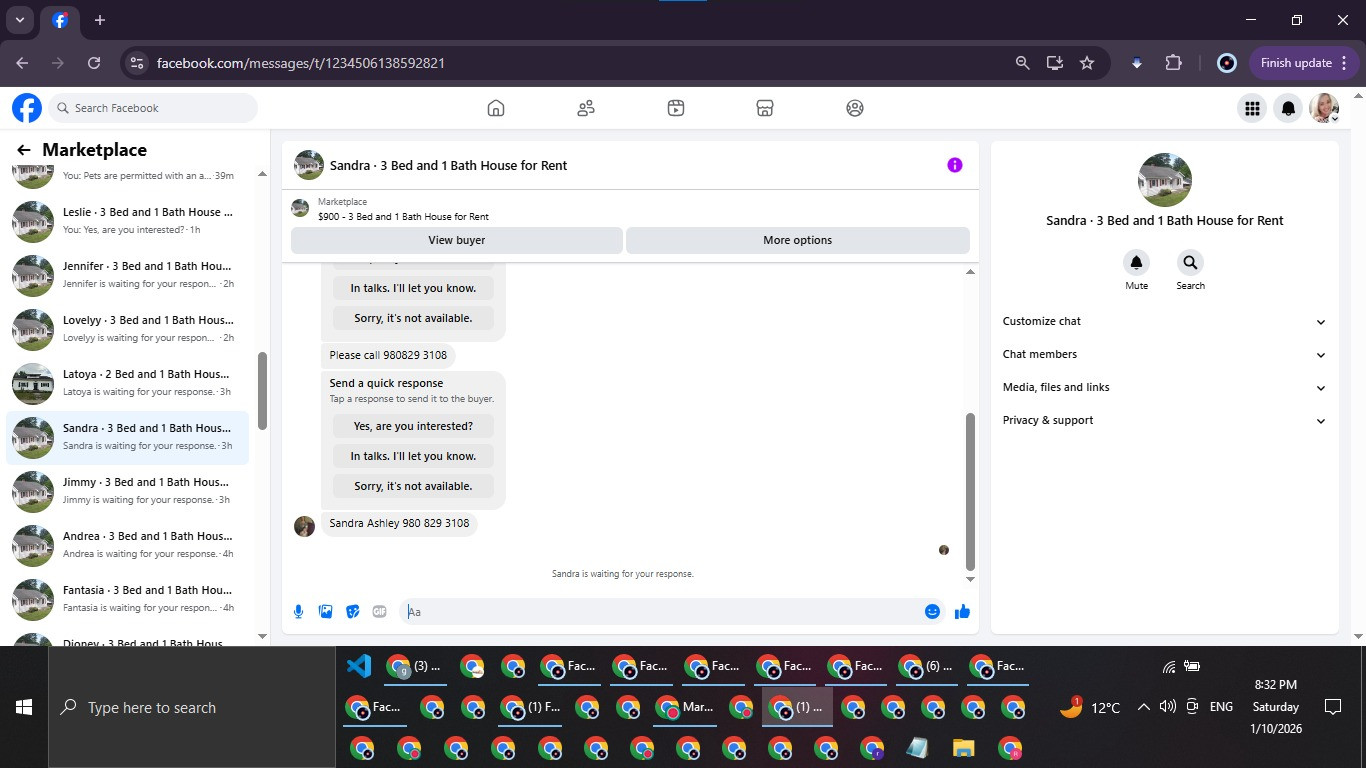This screenshot has height=768, width=1366.
Task: Open the ENG language indicator
Action: [1221, 707]
